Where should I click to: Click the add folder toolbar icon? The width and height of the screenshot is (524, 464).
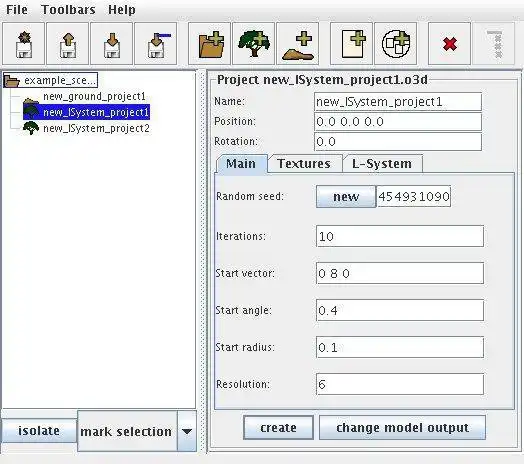[210, 44]
